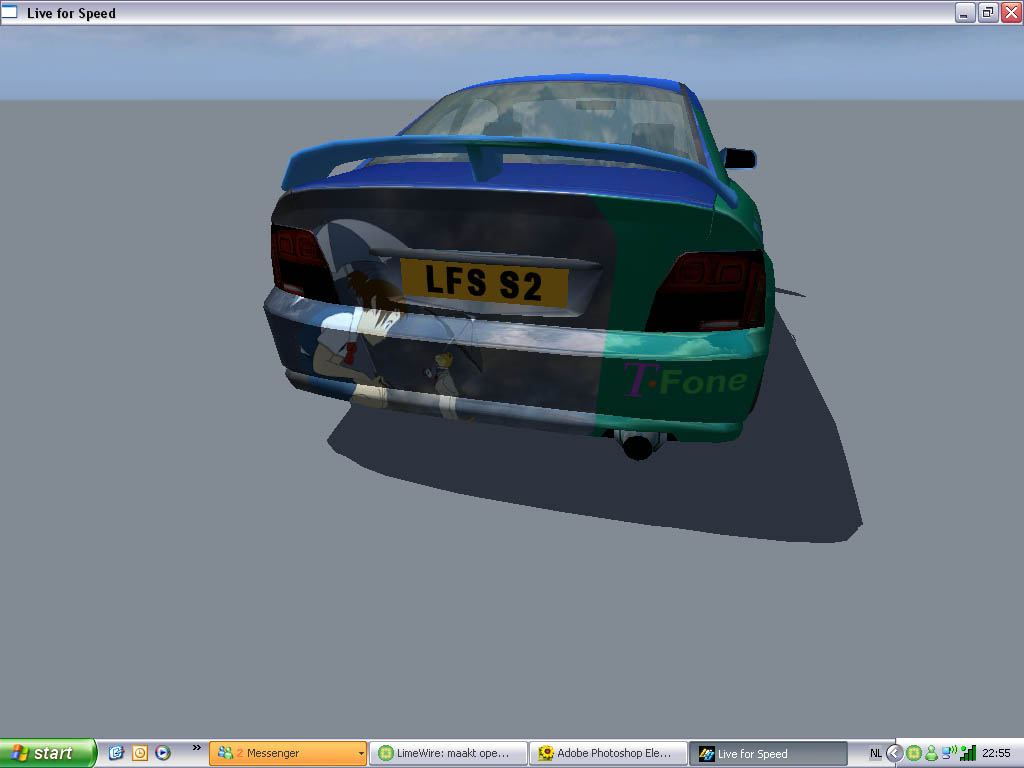This screenshot has width=1024, height=768.
Task: Close the Live for Speed window
Action: (1011, 12)
